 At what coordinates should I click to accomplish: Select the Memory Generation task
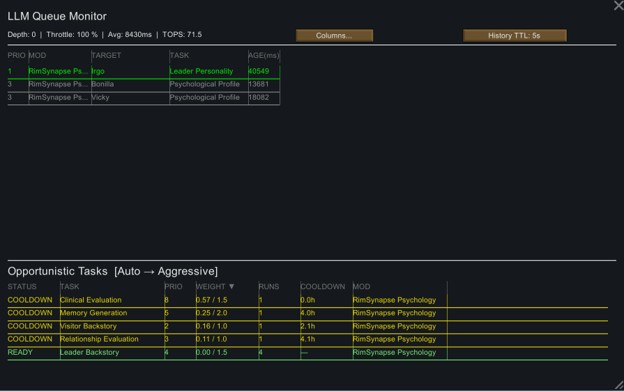point(94,313)
